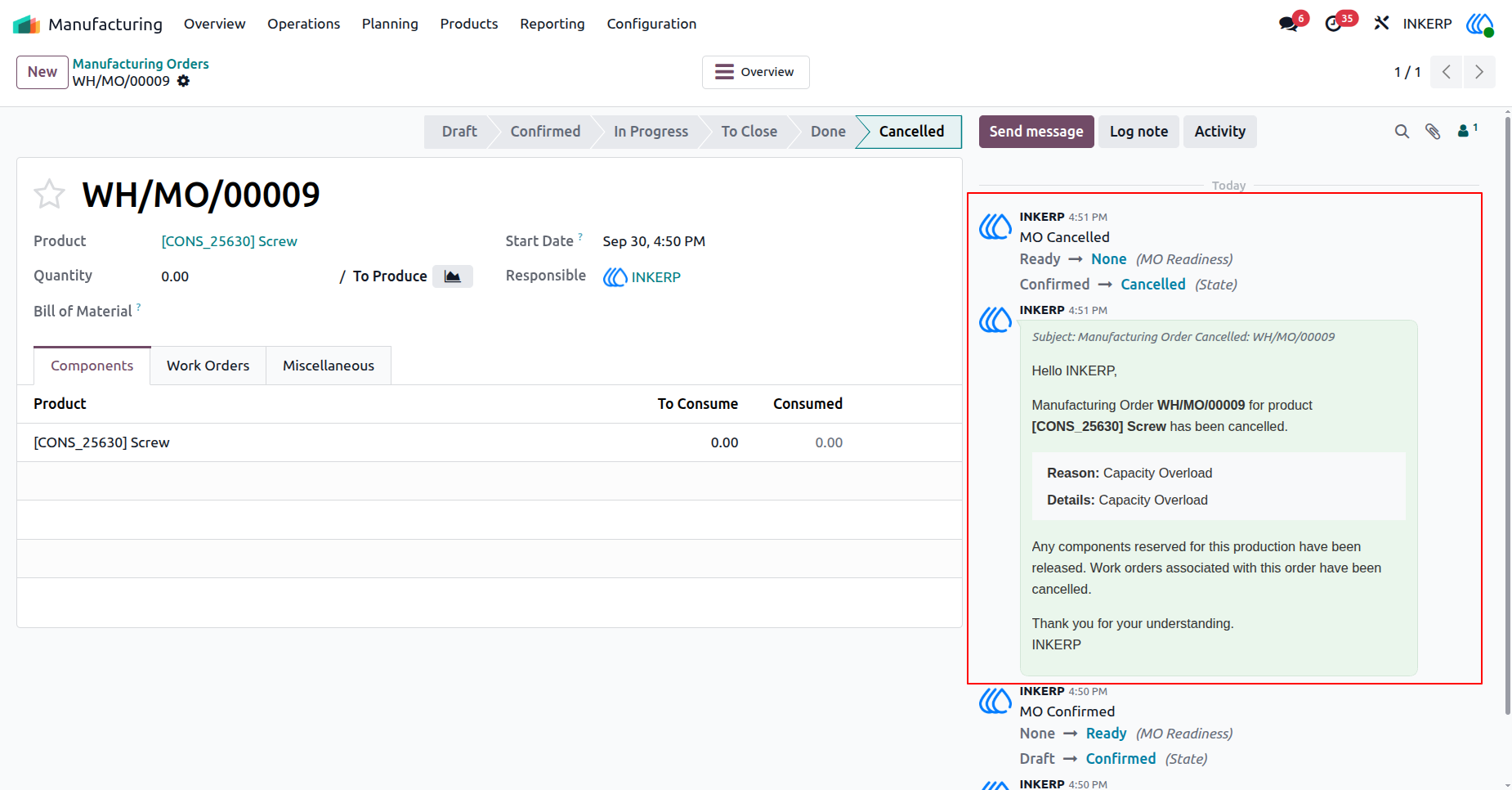The image size is (1512, 790).
Task: Select the In Progress status stage
Action: click(651, 132)
